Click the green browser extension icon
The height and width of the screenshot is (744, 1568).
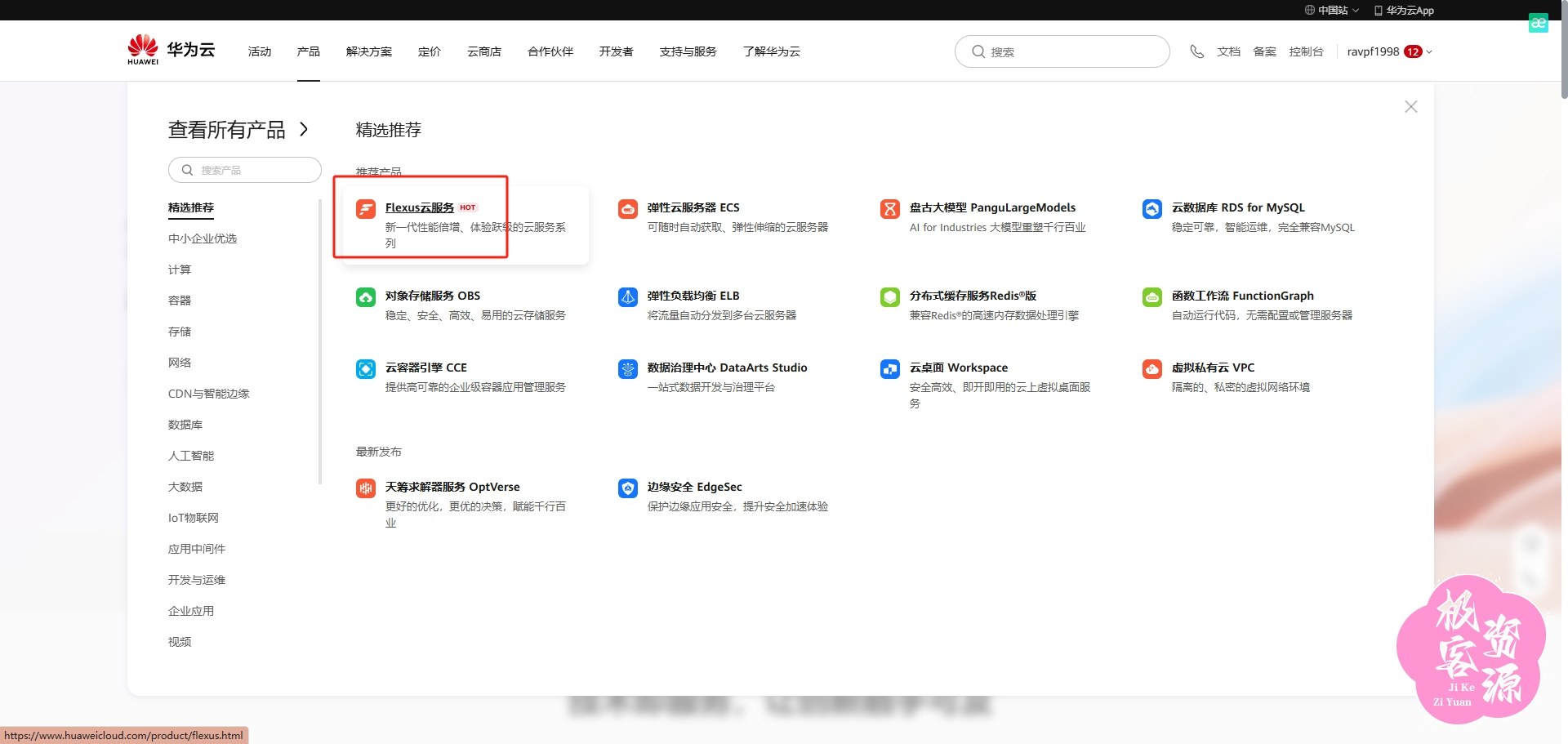pos(1539,23)
